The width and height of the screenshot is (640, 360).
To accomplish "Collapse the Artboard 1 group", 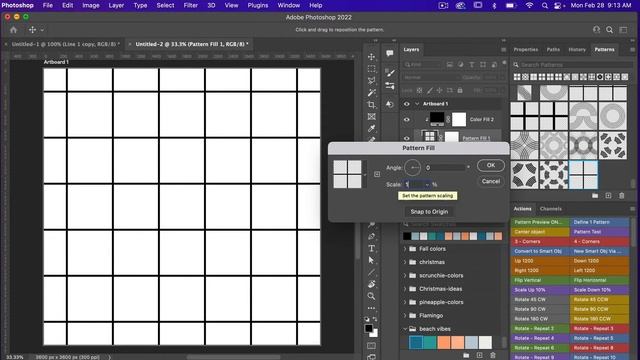I will (417, 104).
